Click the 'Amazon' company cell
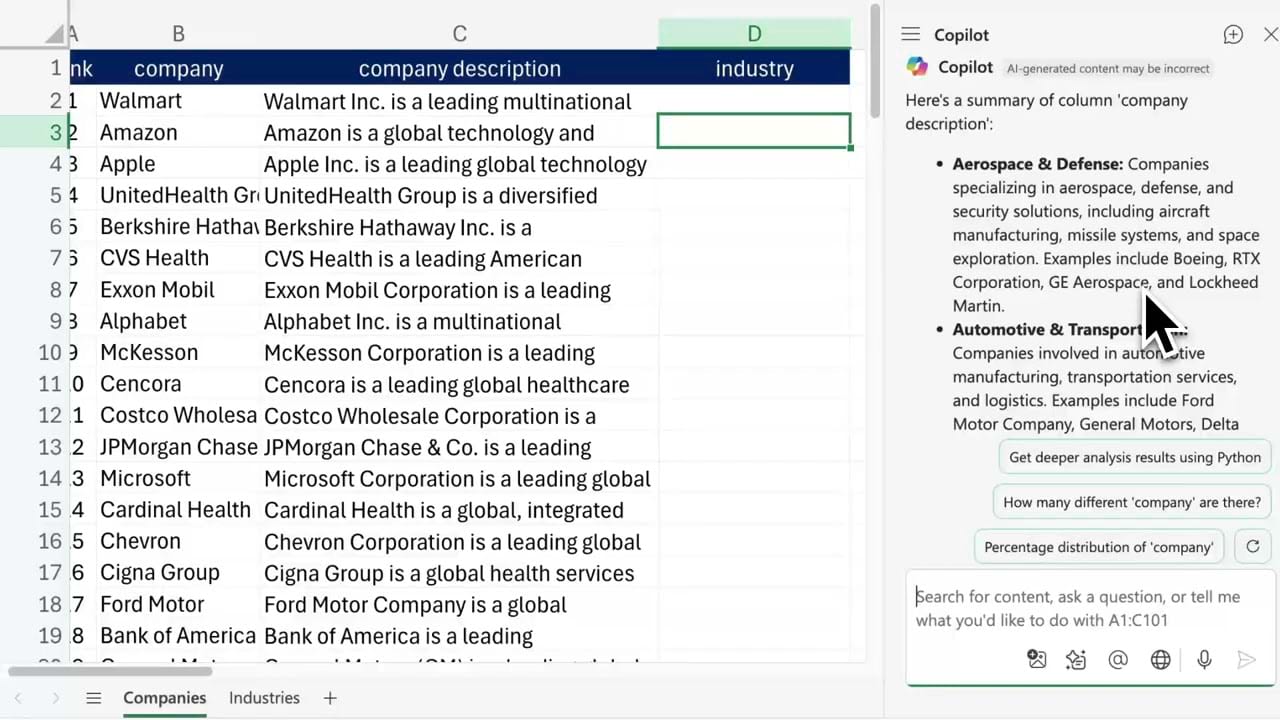Screen dimensions: 1280x720 178,132
